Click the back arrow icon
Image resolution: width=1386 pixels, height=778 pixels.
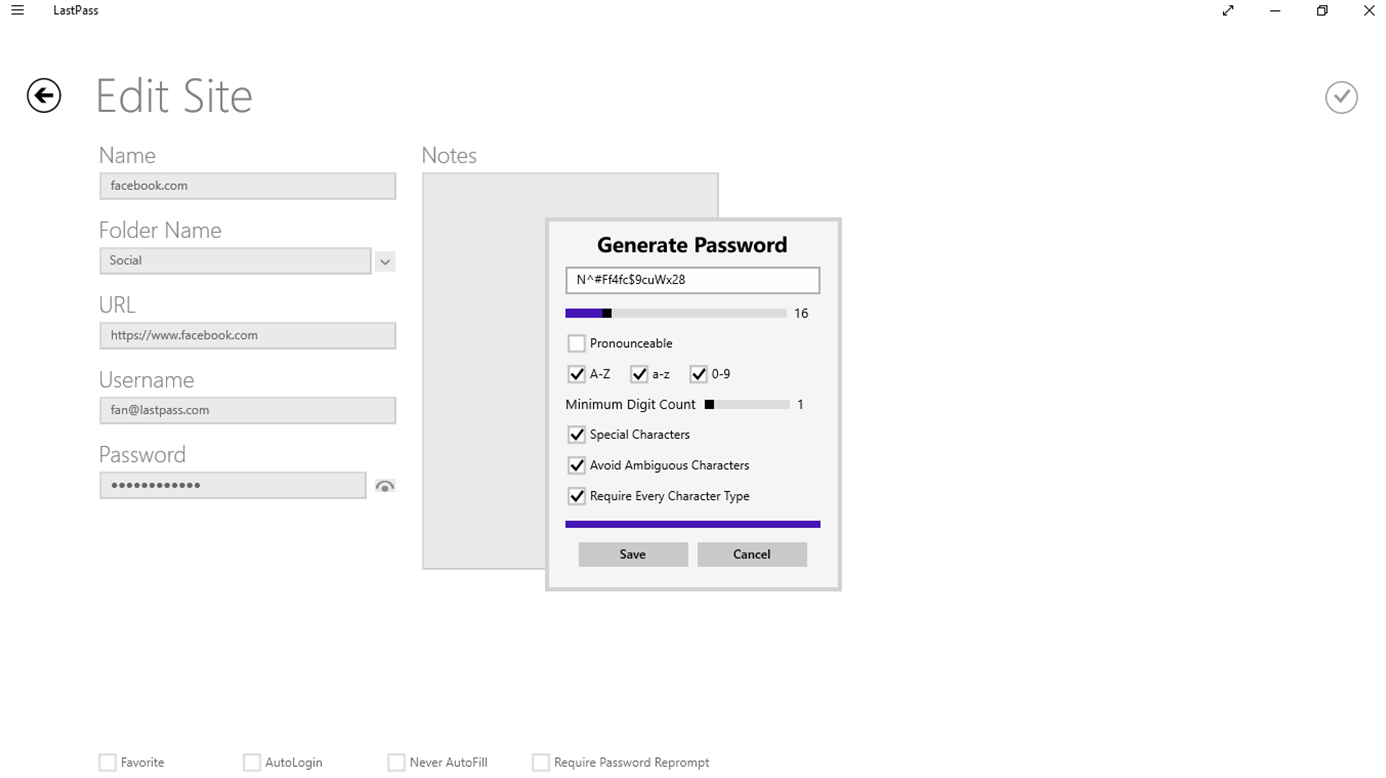click(x=44, y=96)
